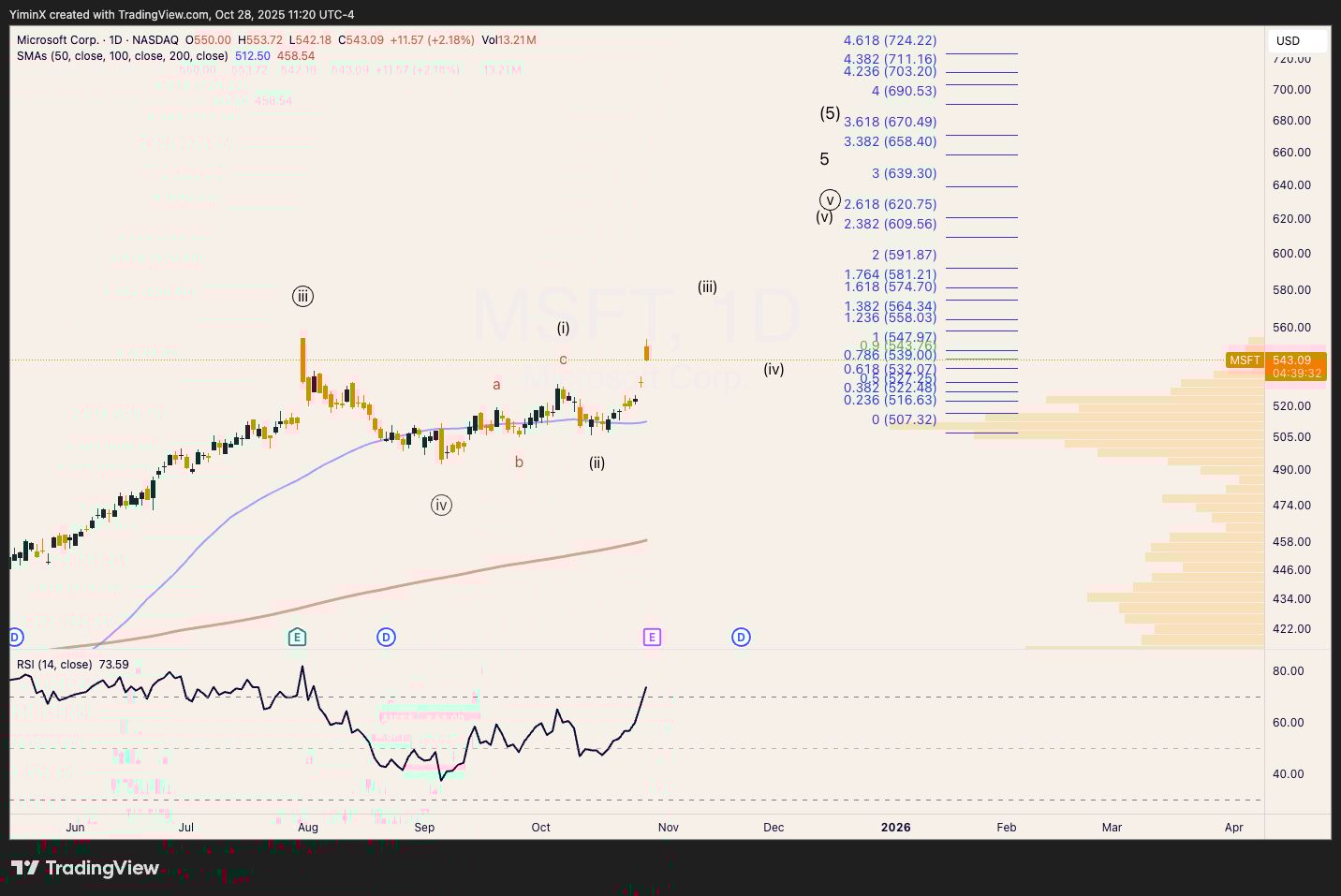Click the 3.382 (658.40) Fibonacci level
Image resolution: width=1341 pixels, height=896 pixels.
(890, 141)
